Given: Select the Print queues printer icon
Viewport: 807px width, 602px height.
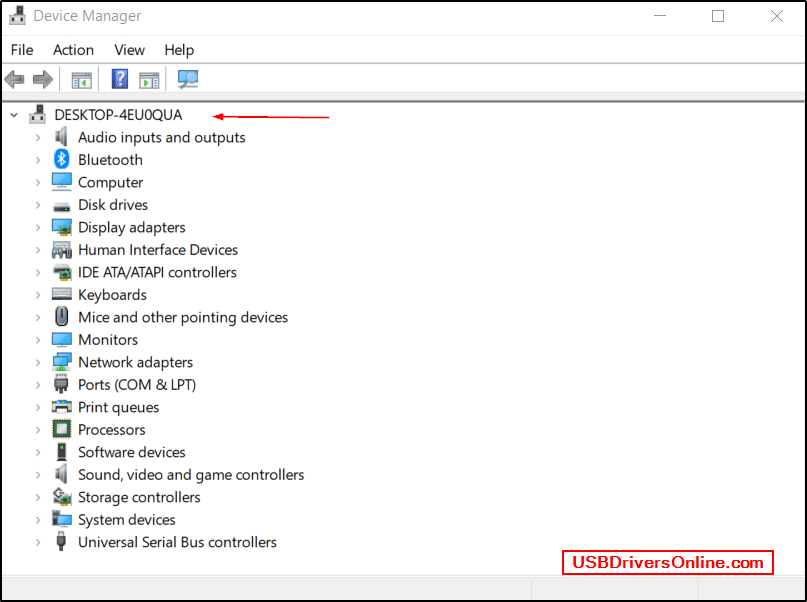Looking at the screenshot, I should click(62, 407).
